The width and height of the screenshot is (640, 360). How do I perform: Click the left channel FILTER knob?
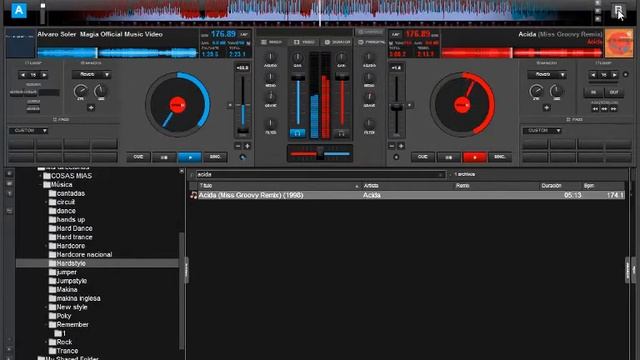tap(270, 123)
